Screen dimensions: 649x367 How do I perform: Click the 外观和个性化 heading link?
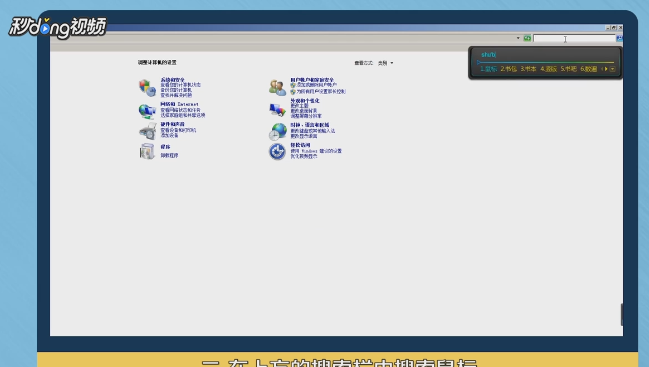point(305,101)
